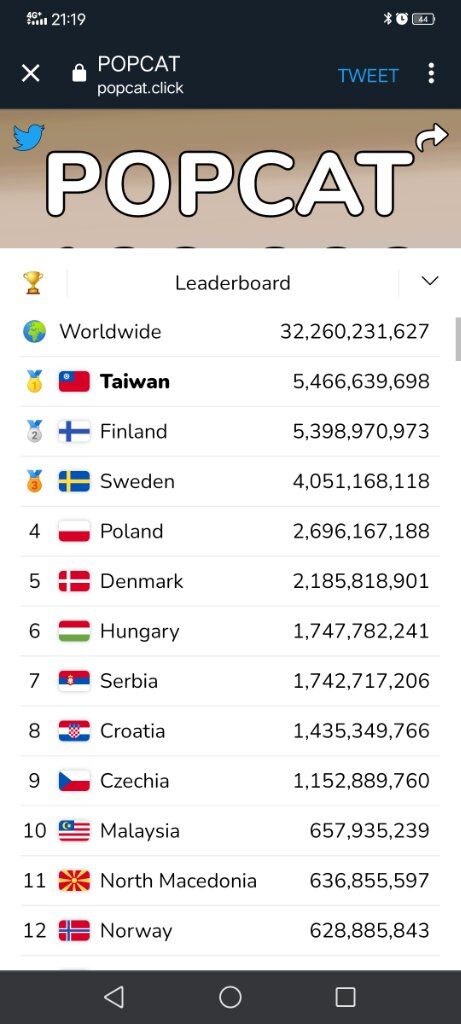
Task: Click the trophy leaderboard icon
Action: (x=33, y=283)
